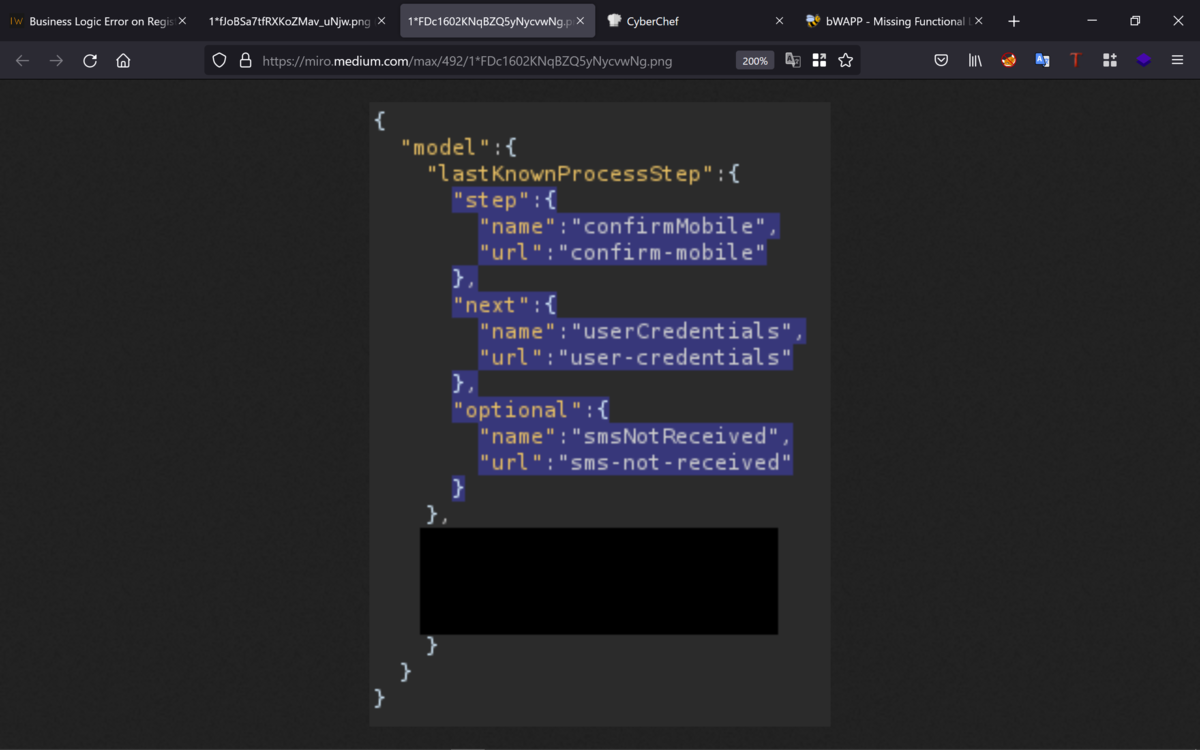Screen dimensions: 1200x750
Task: Open the Library bookmarks and history icon
Action: [975, 61]
